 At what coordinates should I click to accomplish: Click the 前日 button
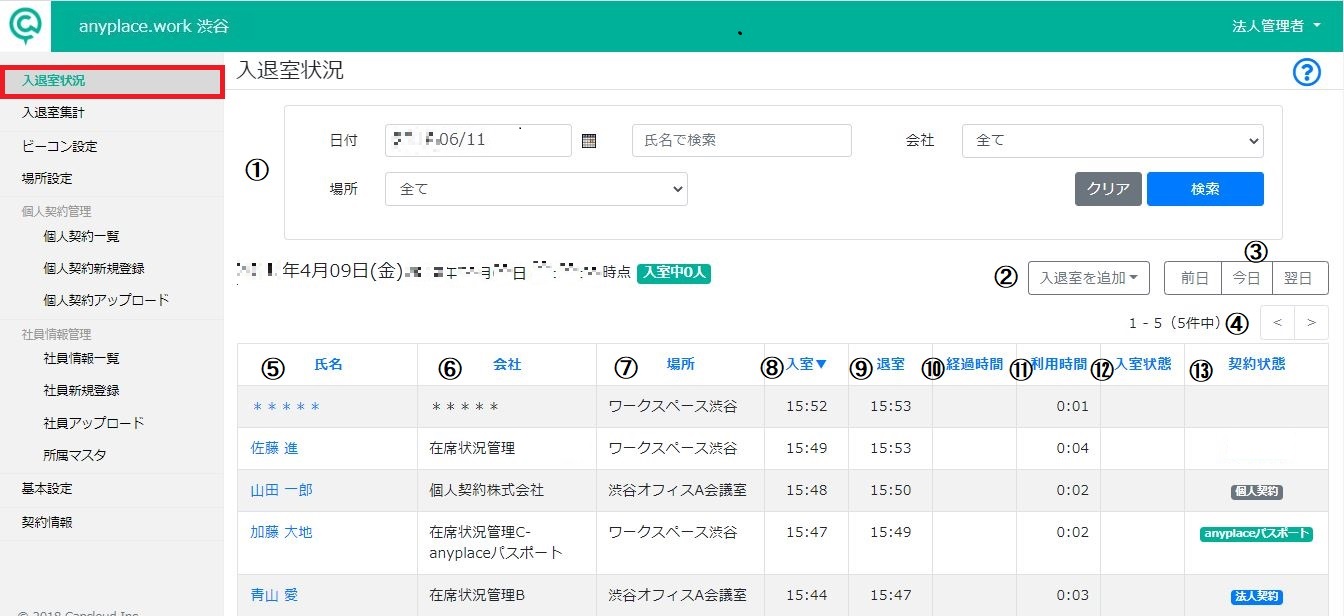coord(1193,278)
